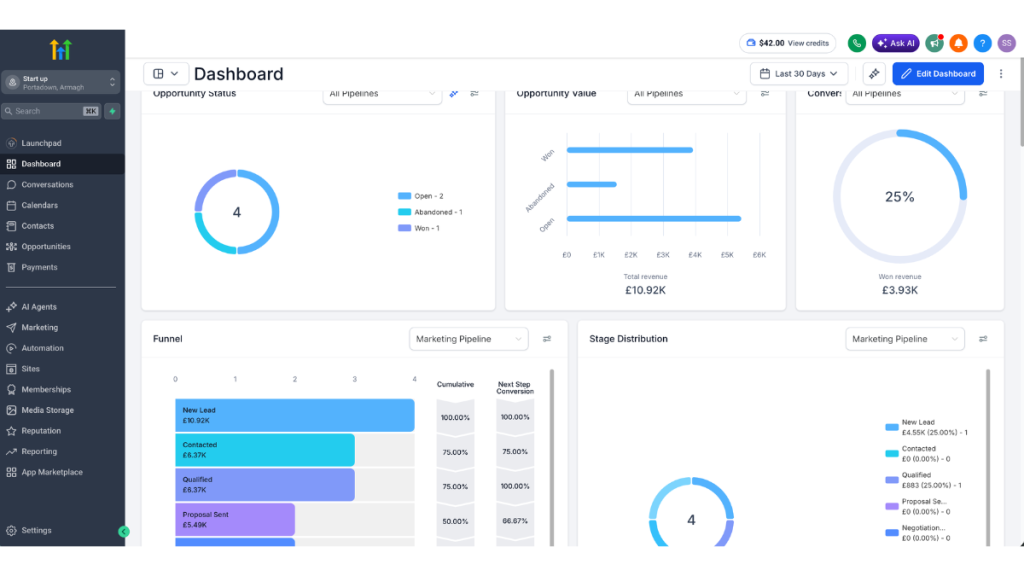The width and height of the screenshot is (1024, 576).
Task: Click the AI Agents sidebar icon
Action: [11, 307]
